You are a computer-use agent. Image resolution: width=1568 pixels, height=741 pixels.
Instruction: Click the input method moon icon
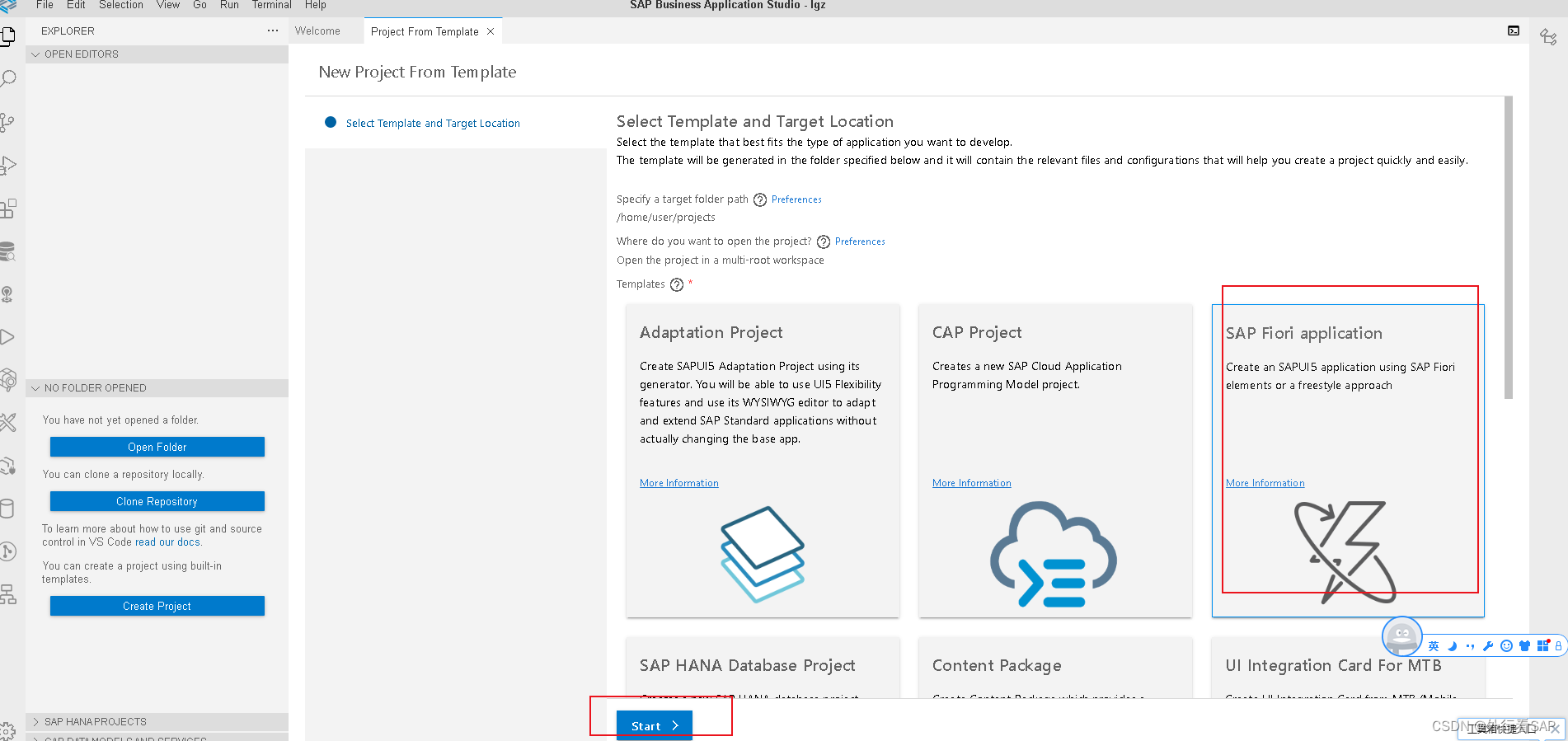tap(1453, 646)
